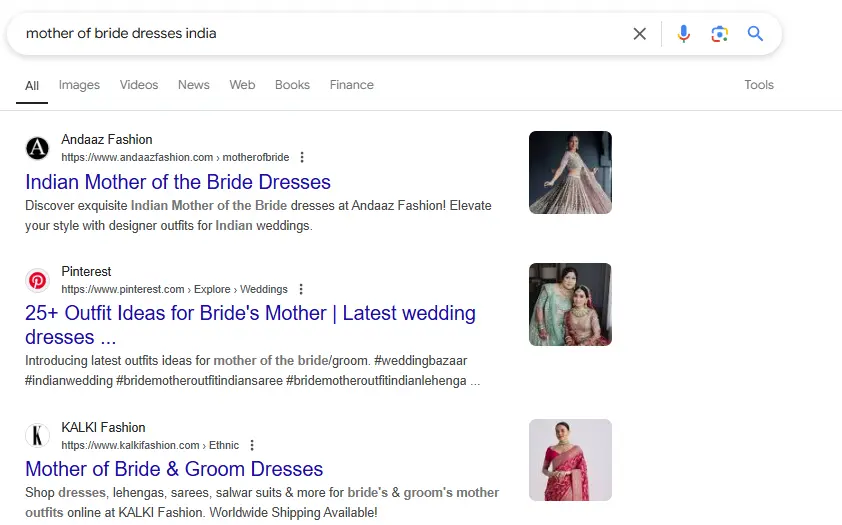
Task: Open three-dot menu for KALKI Fashion result
Action: click(x=252, y=445)
